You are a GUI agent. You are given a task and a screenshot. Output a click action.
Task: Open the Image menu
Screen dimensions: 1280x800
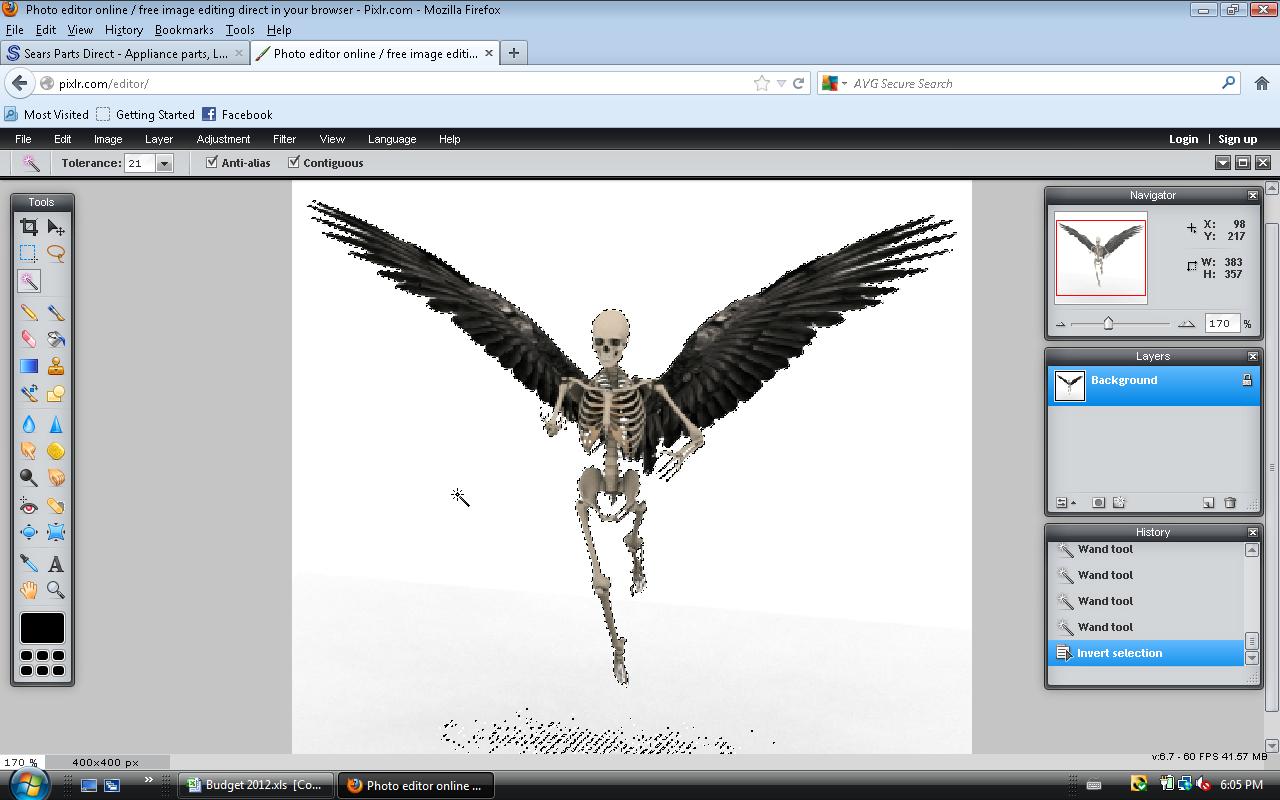pos(108,139)
